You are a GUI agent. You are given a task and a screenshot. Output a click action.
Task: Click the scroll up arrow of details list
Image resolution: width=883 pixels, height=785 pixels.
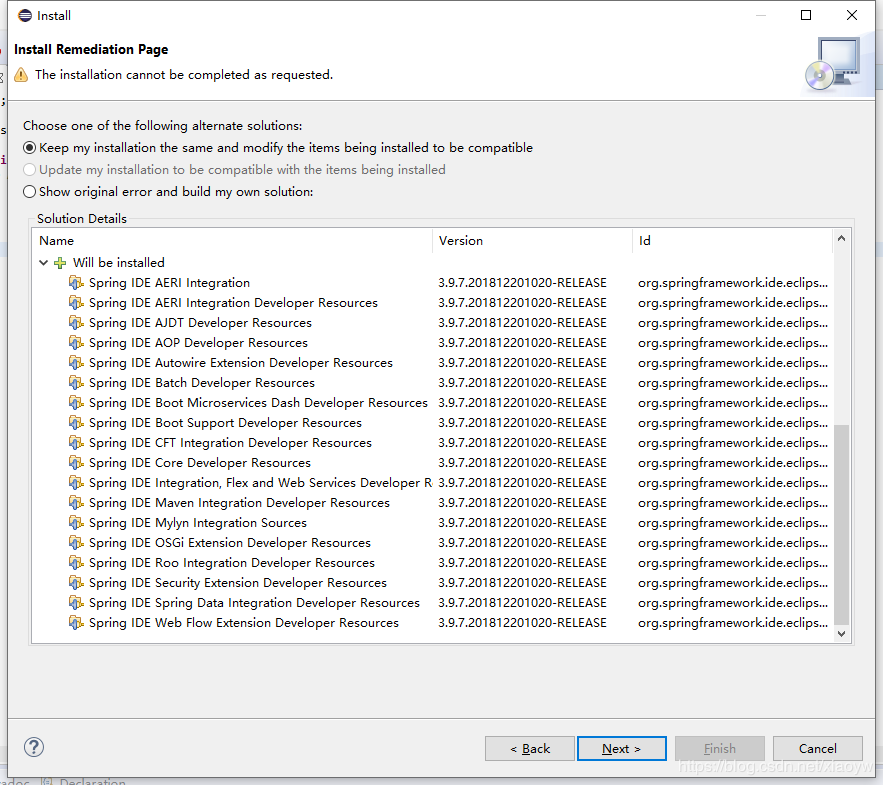[x=841, y=240]
